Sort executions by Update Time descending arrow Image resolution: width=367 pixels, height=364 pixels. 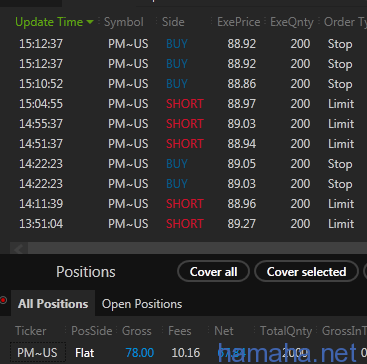pos(90,22)
